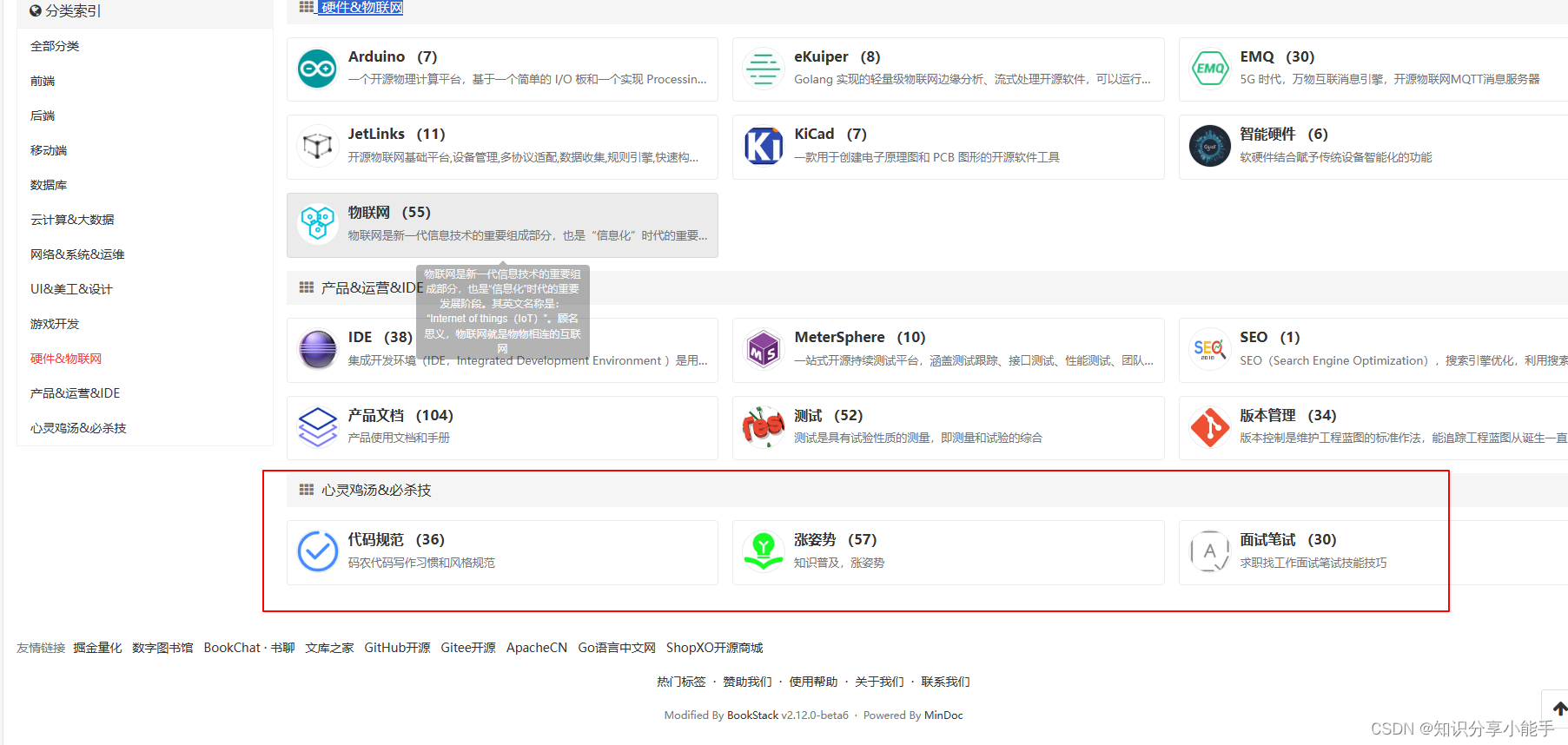Select 产品&运营&IDE in sidebar
Image resolution: width=1568 pixels, height=745 pixels.
click(75, 393)
